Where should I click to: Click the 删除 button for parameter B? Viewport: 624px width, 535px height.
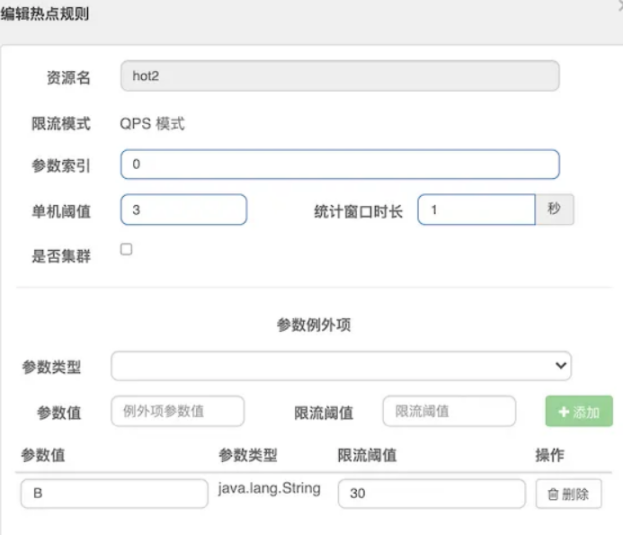(568, 494)
